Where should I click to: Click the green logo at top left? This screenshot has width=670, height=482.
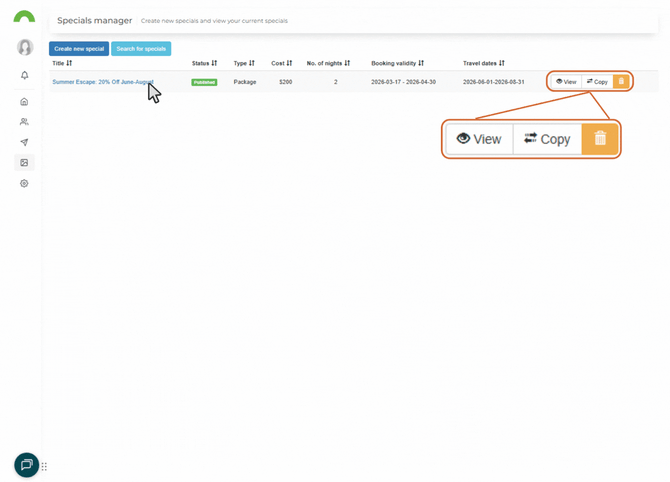[24, 17]
